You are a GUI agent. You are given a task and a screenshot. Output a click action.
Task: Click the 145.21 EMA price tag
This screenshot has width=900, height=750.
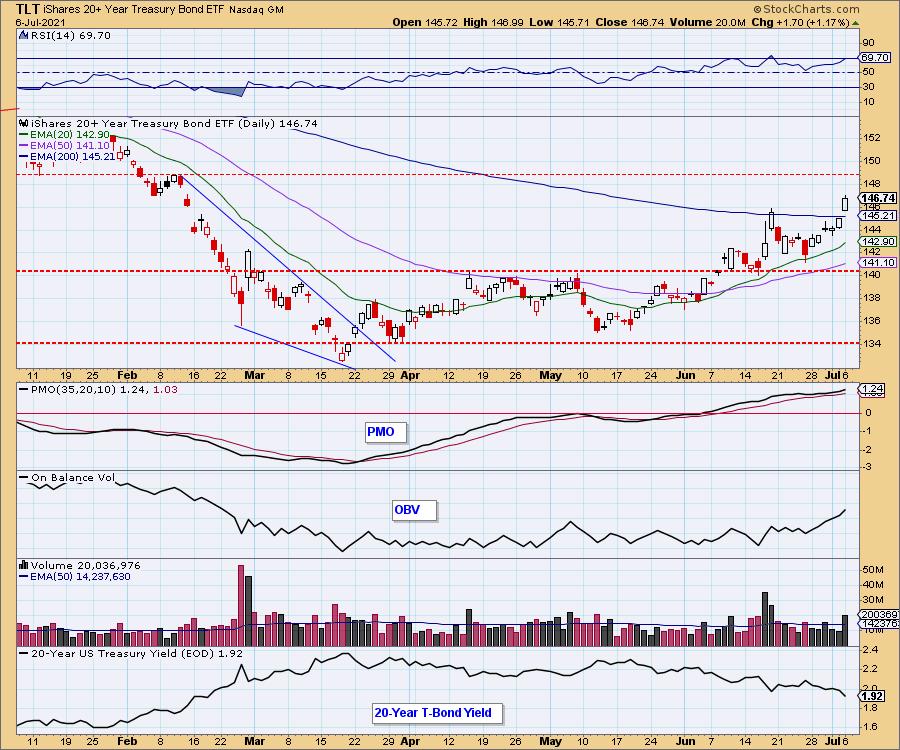tap(878, 216)
